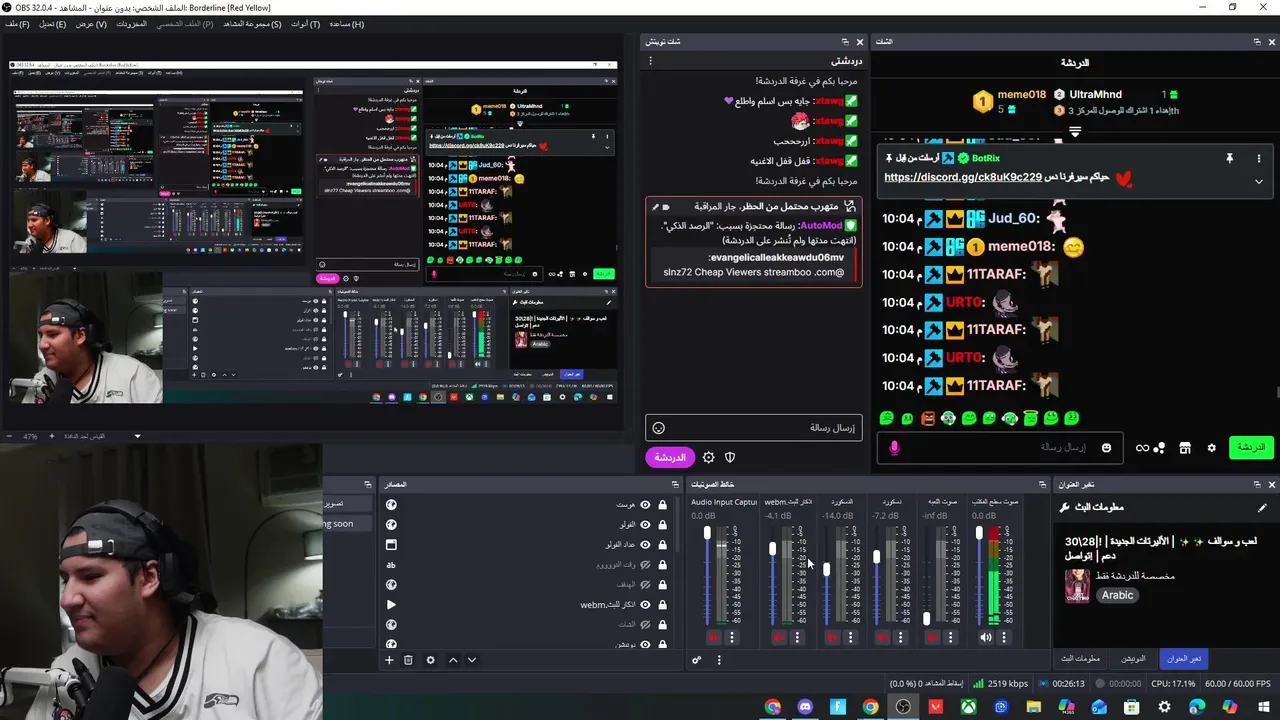Unlock the الفولو source lock icon
The height and width of the screenshot is (720, 1280).
point(662,525)
